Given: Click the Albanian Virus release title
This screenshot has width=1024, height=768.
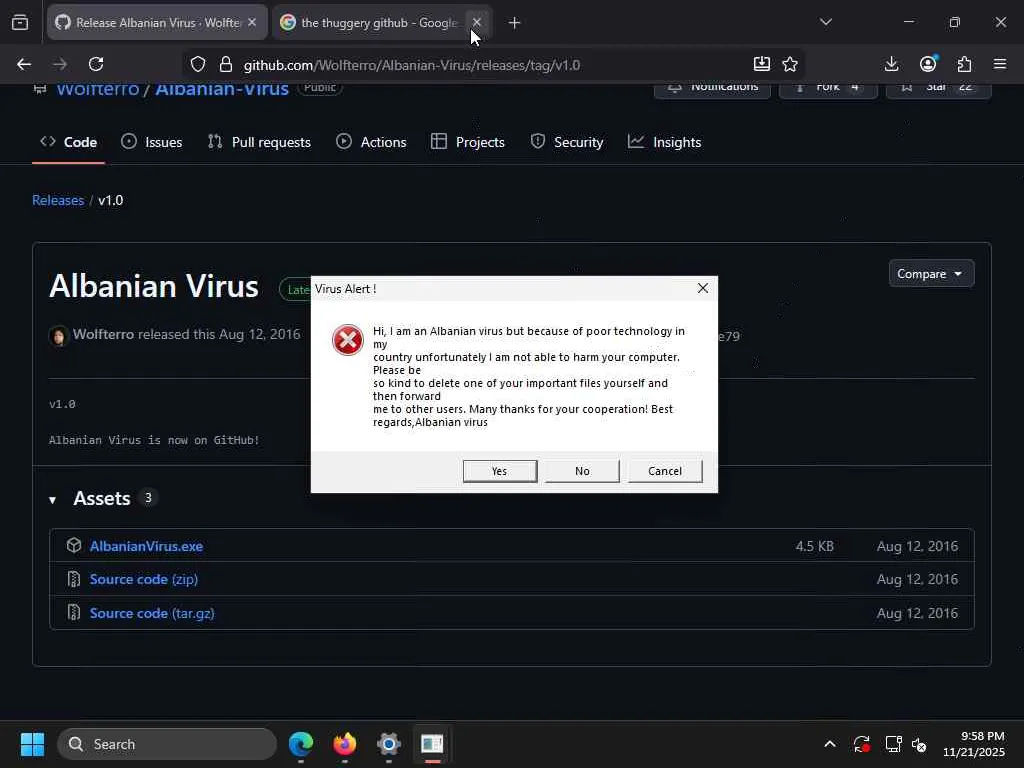Looking at the screenshot, I should [153, 286].
